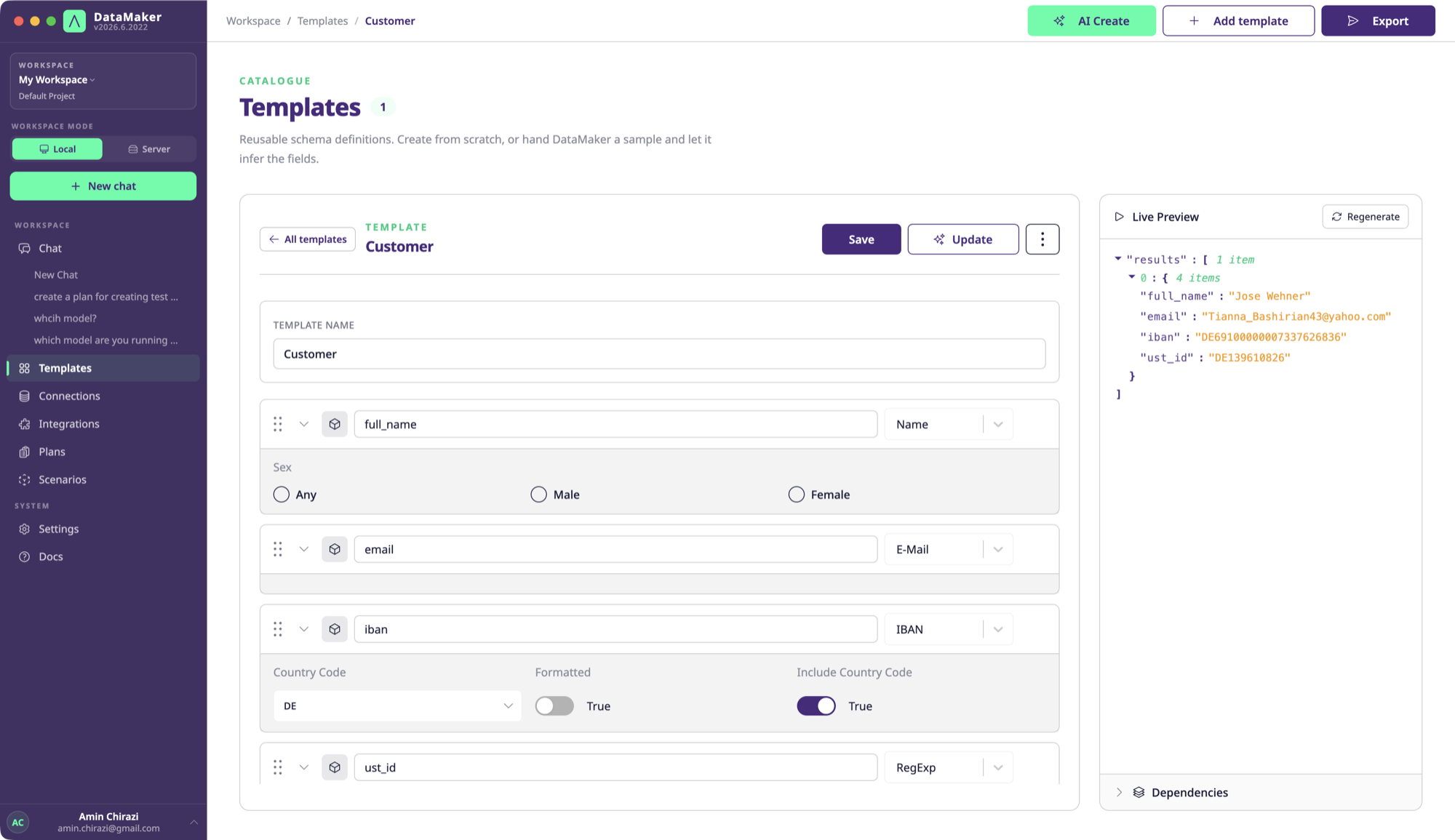Collapse the full_name field options
1455x840 pixels.
[x=304, y=424]
